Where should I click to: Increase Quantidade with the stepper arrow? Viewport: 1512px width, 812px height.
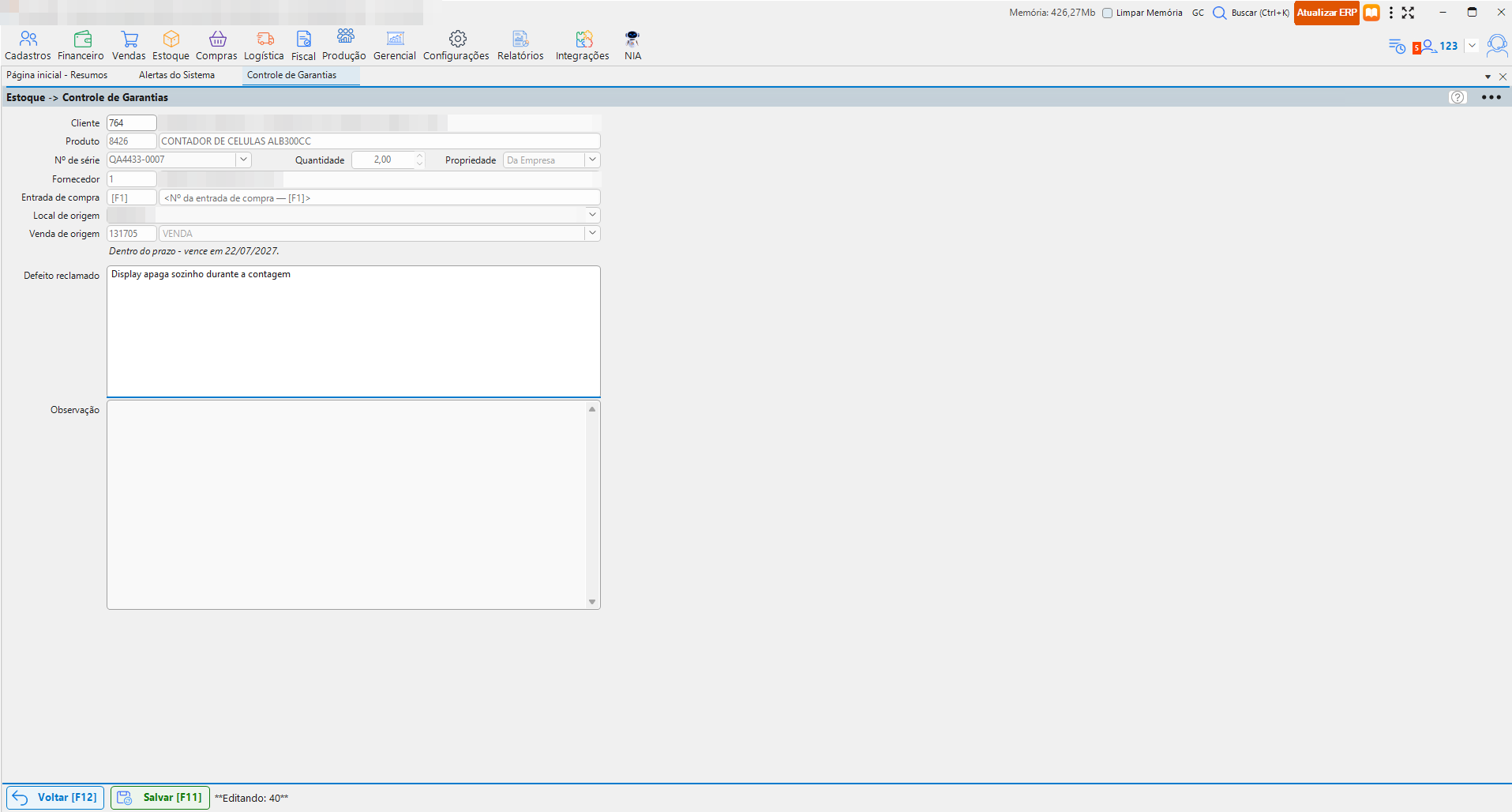click(x=419, y=156)
